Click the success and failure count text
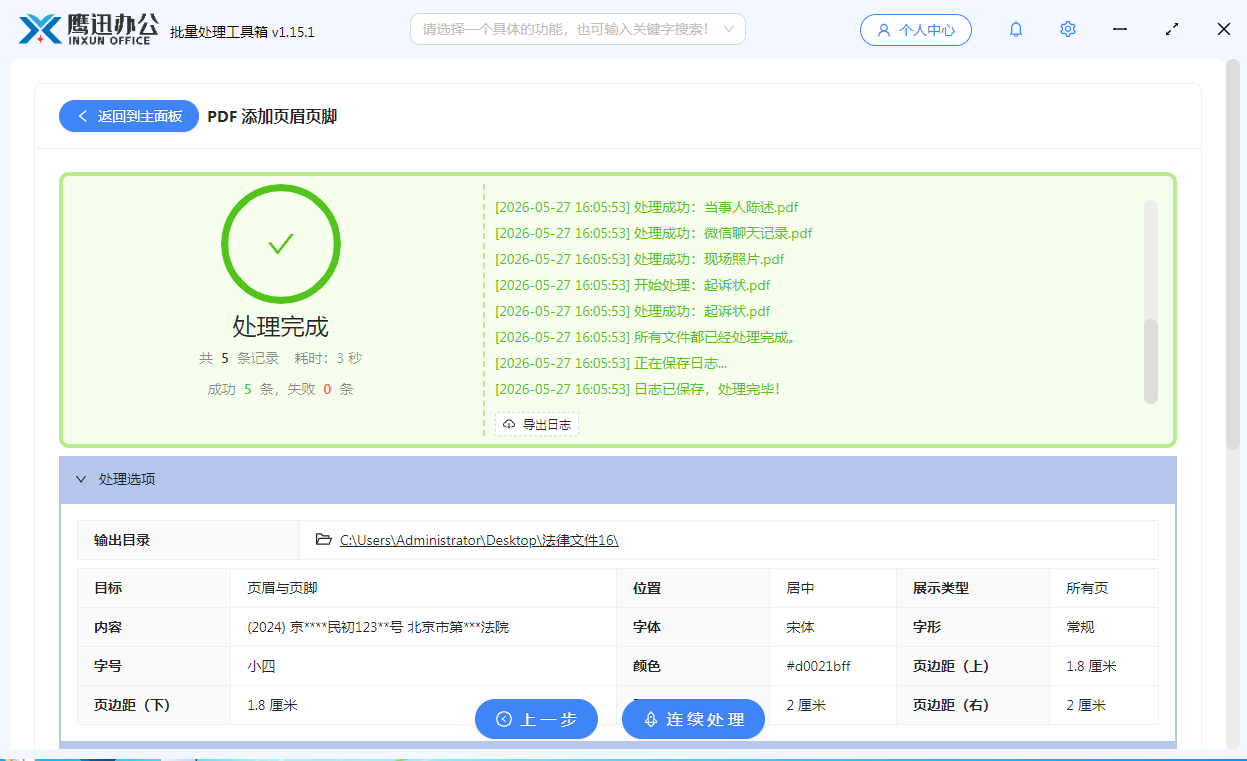1247x761 pixels. coord(281,389)
